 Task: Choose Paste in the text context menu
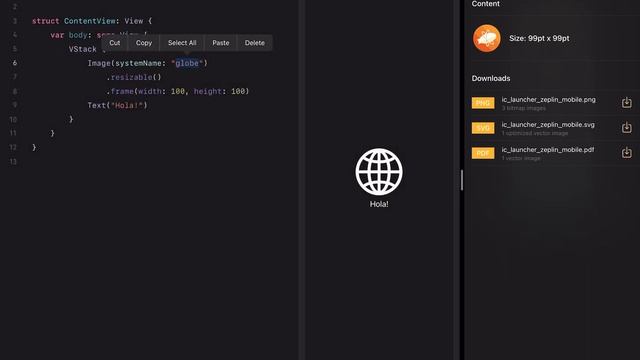pyautogui.click(x=221, y=43)
